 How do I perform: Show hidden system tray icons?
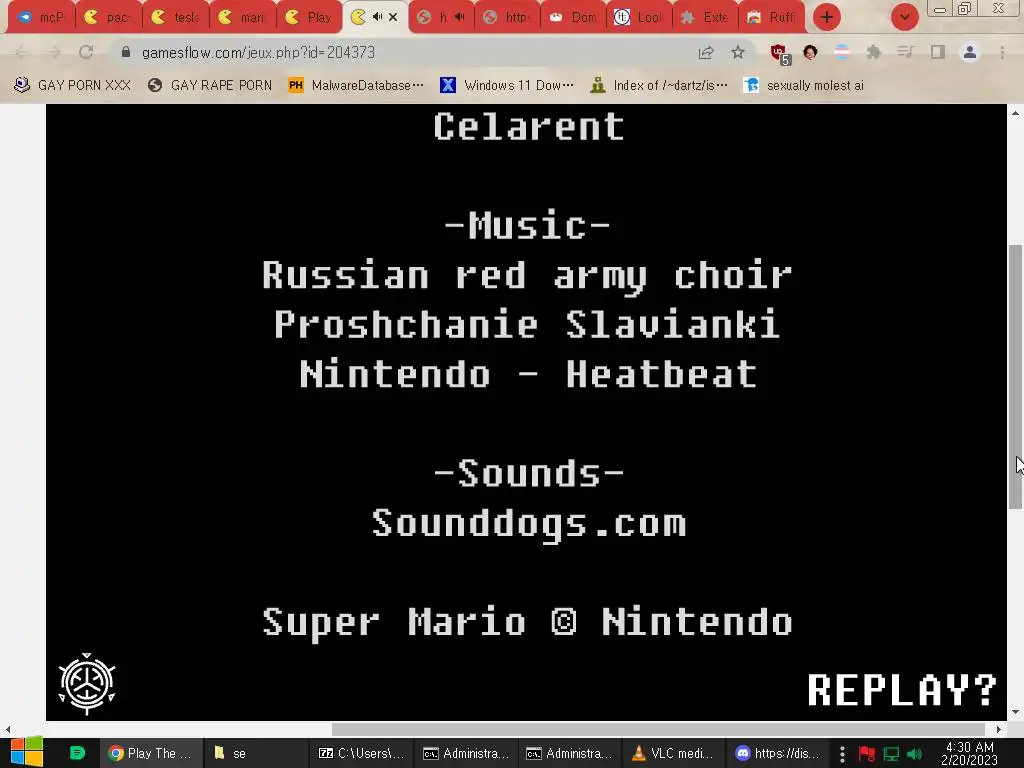(x=842, y=754)
